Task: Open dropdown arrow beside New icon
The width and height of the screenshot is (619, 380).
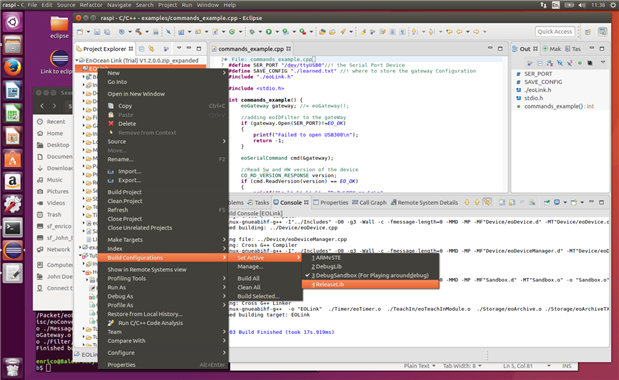Action: 88,32
